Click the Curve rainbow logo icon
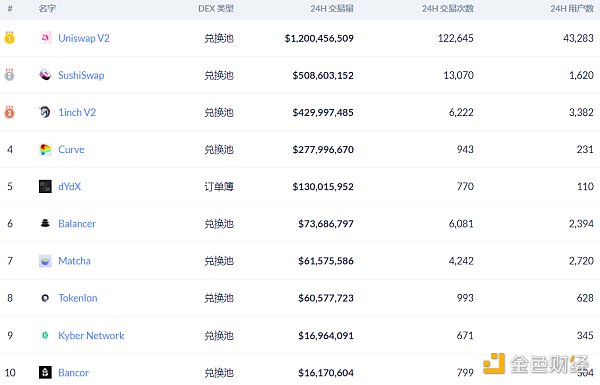 point(46,149)
